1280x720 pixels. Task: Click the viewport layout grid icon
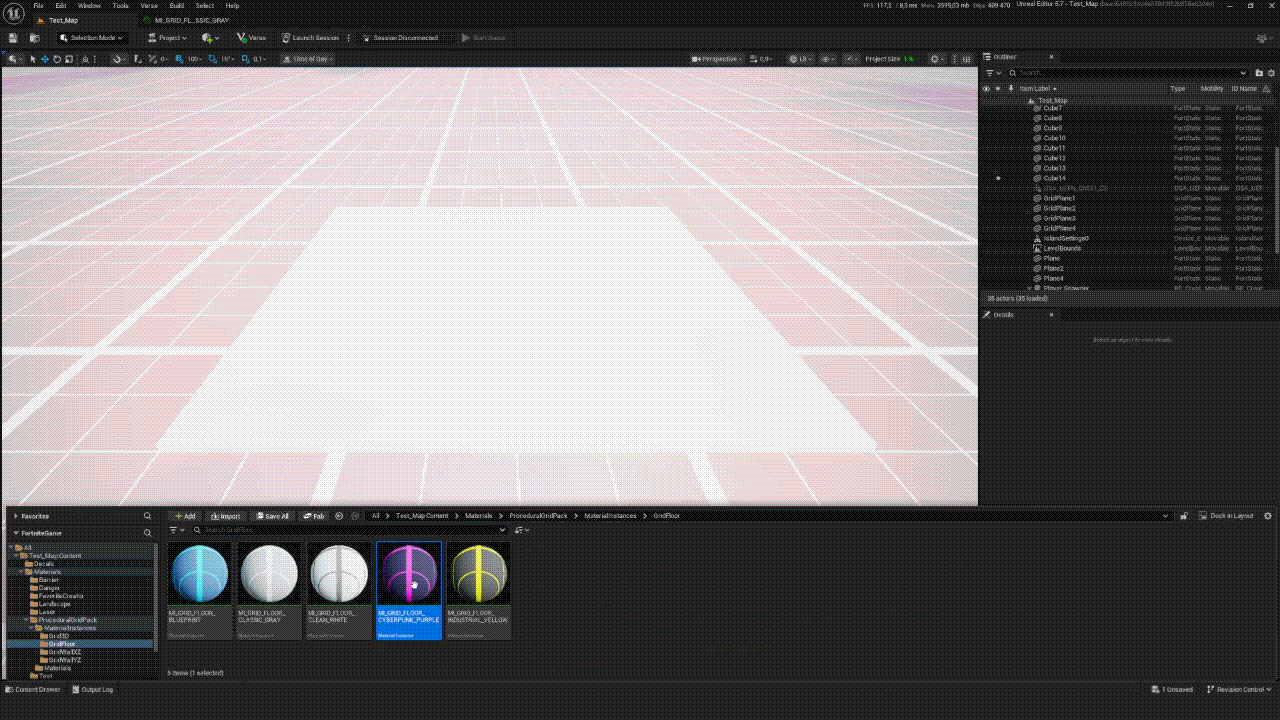pyautogui.click(x=964, y=59)
